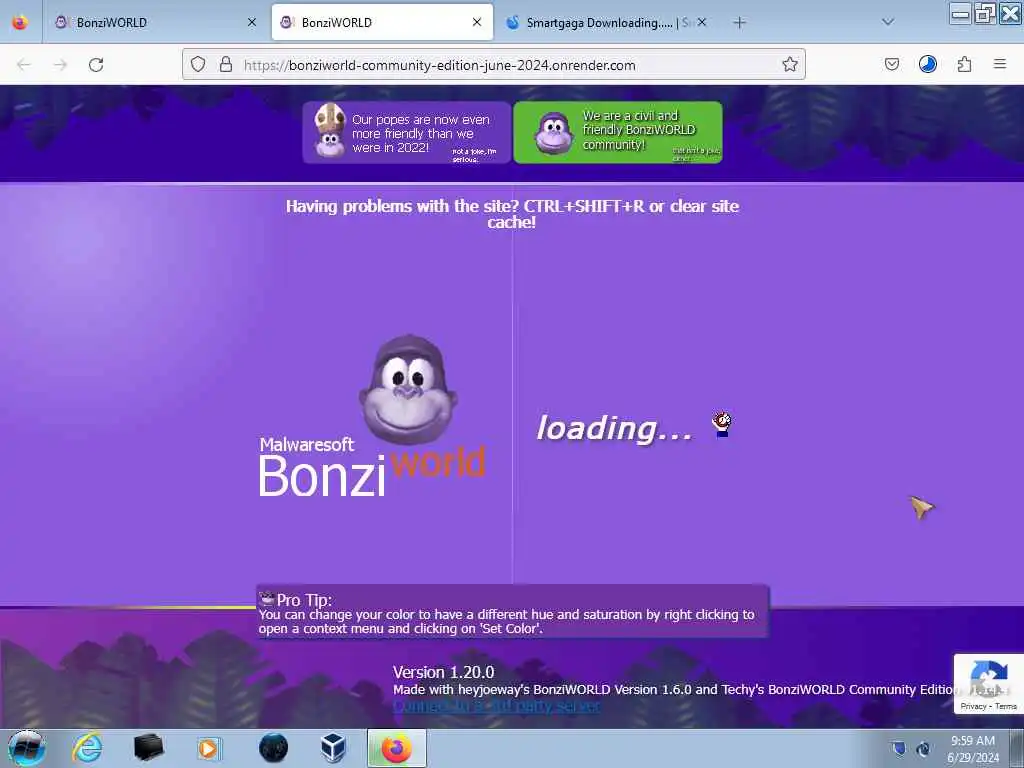Click the taskbar clock showing 9:59 AM

coord(973,748)
